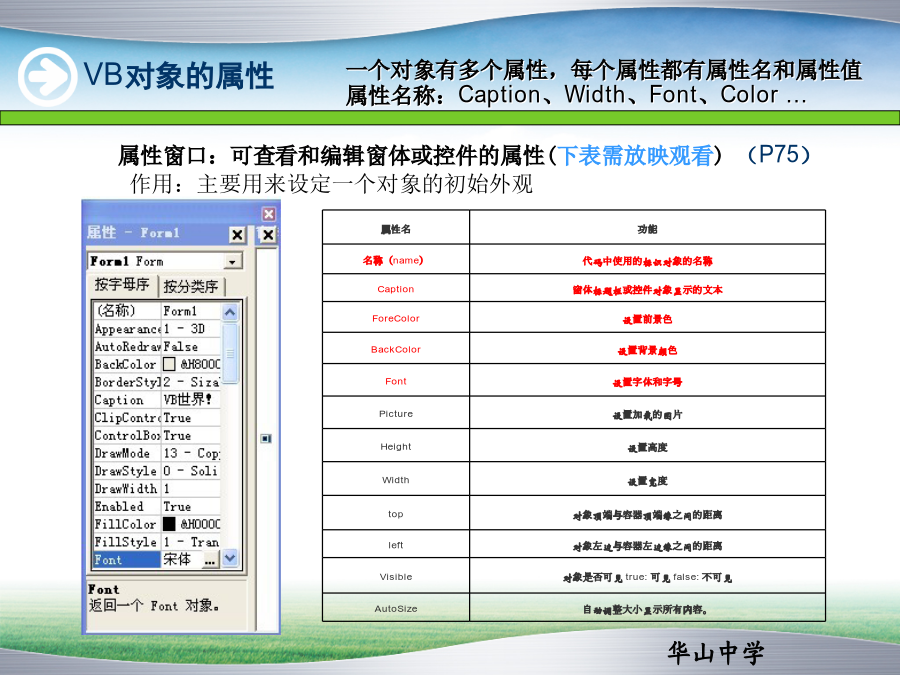
Task: Click the 设置前景色 function cell
Action: 647,319
